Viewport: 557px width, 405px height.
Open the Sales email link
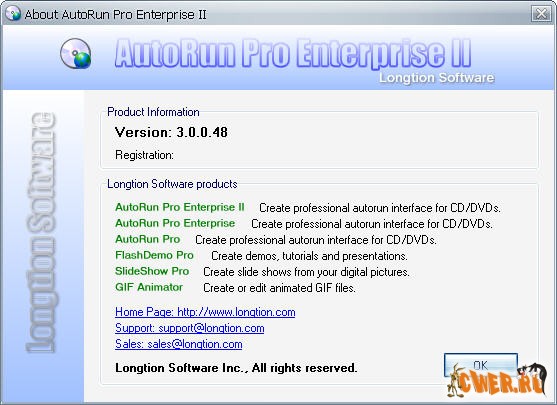(179, 344)
